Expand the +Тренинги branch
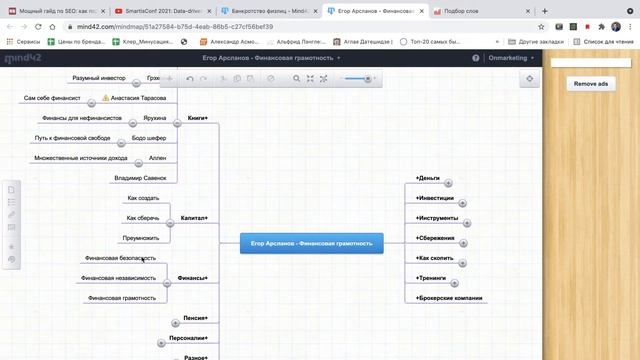 tap(454, 283)
